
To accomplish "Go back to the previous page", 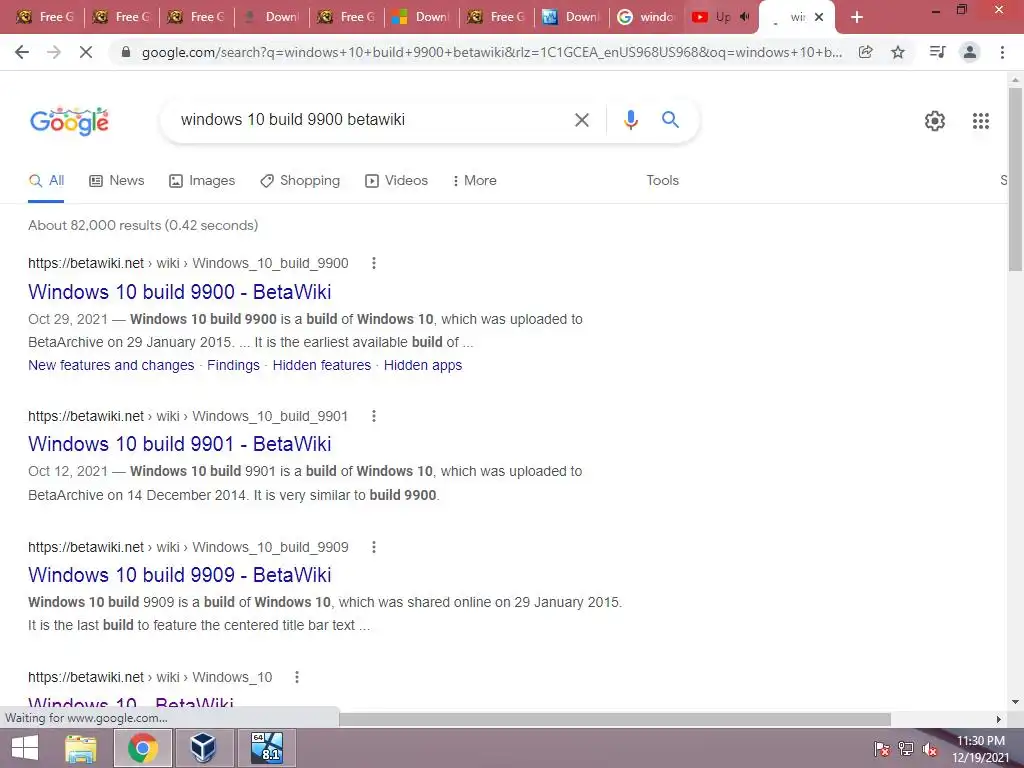I will (22, 52).
